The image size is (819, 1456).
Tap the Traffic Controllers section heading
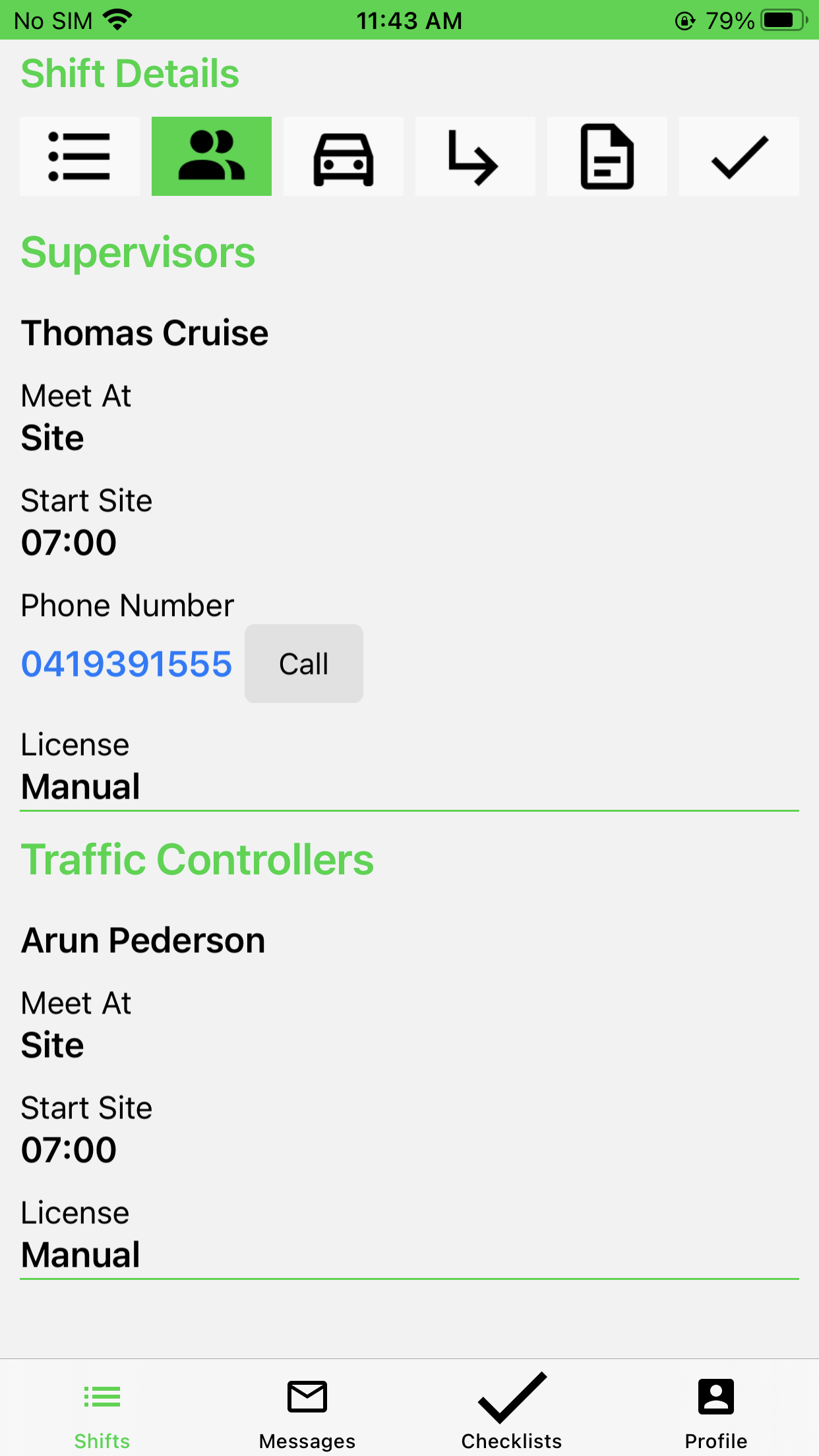tap(197, 860)
